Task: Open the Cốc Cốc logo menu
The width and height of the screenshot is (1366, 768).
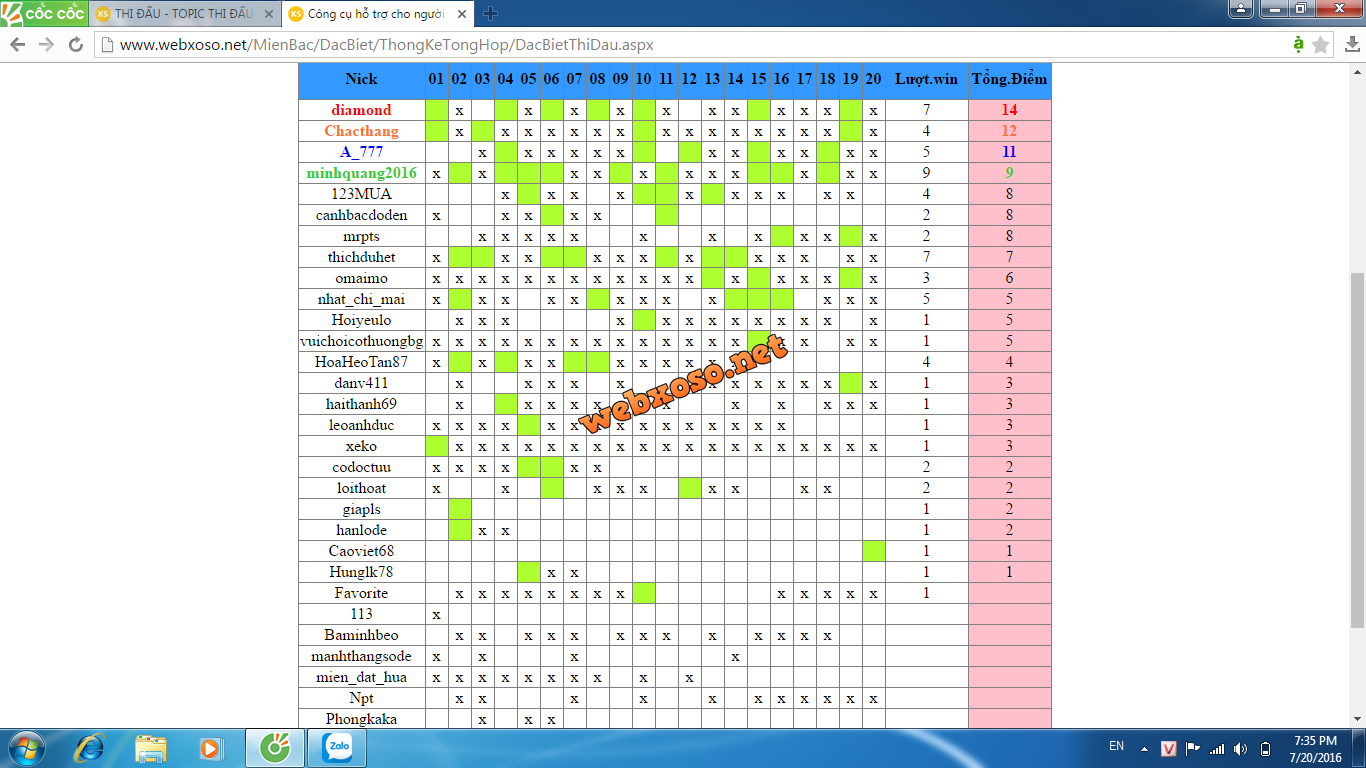Action: [x=44, y=14]
